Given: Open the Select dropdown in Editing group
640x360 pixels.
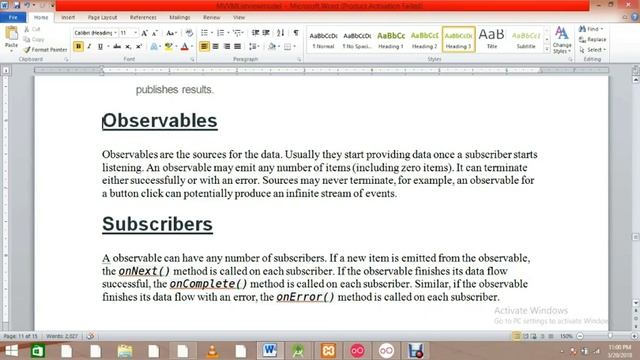Looking at the screenshot, I should 592,50.
